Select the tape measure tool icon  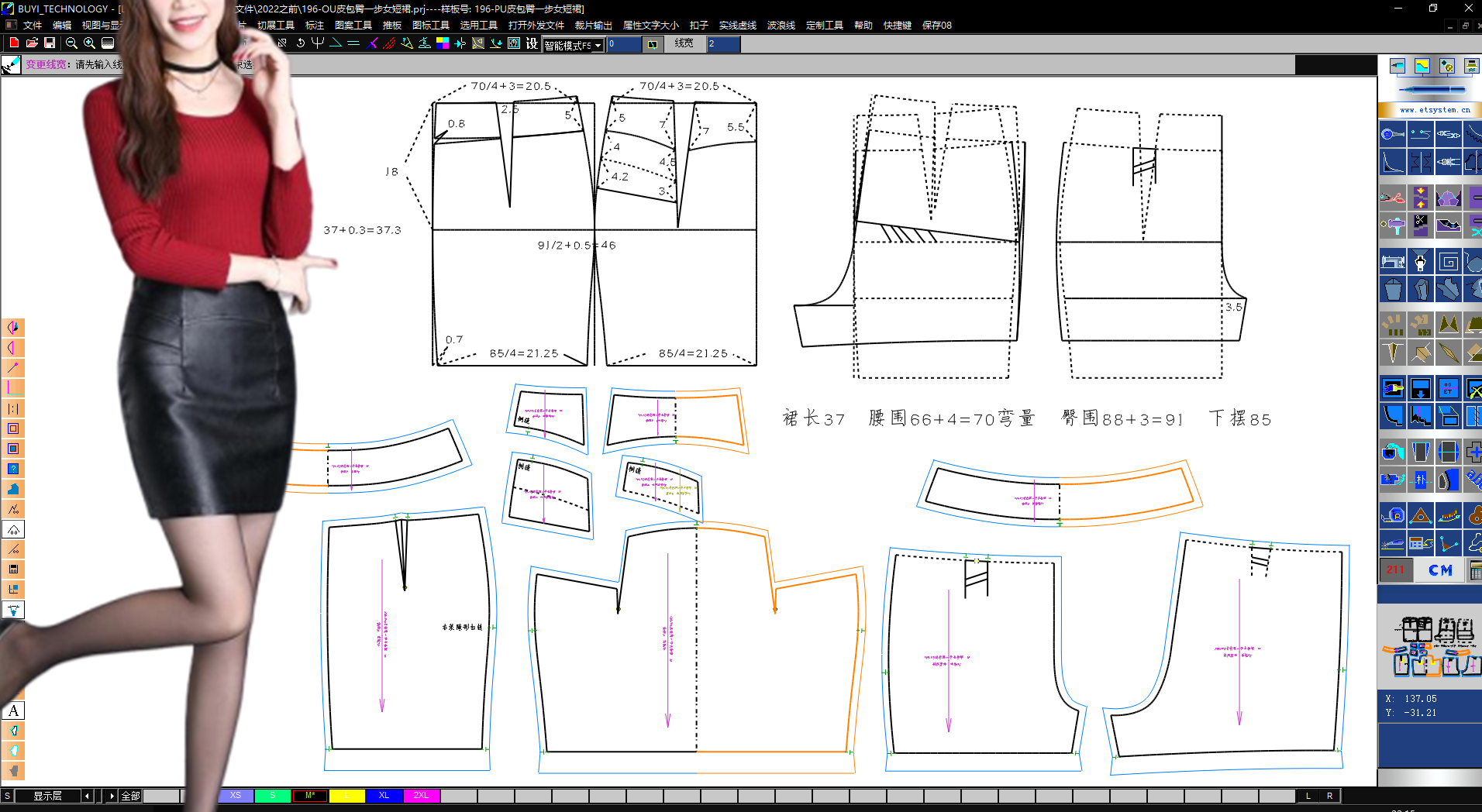1393,514
